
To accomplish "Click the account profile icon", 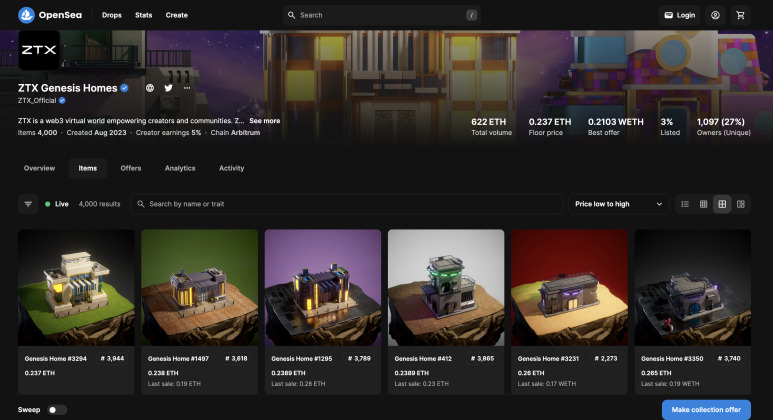I will [x=715, y=15].
